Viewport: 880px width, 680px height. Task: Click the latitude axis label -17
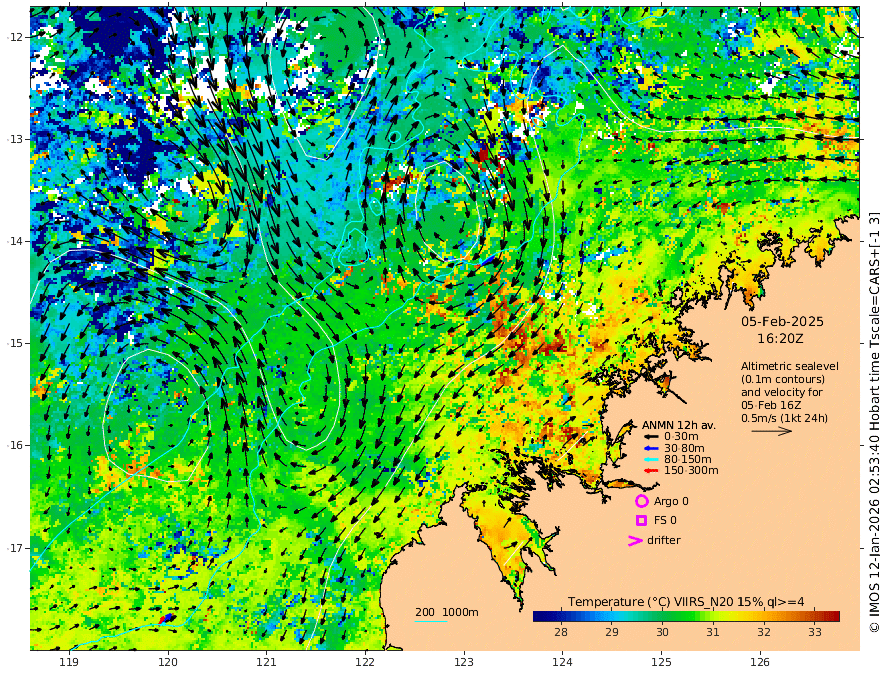pos(15,548)
